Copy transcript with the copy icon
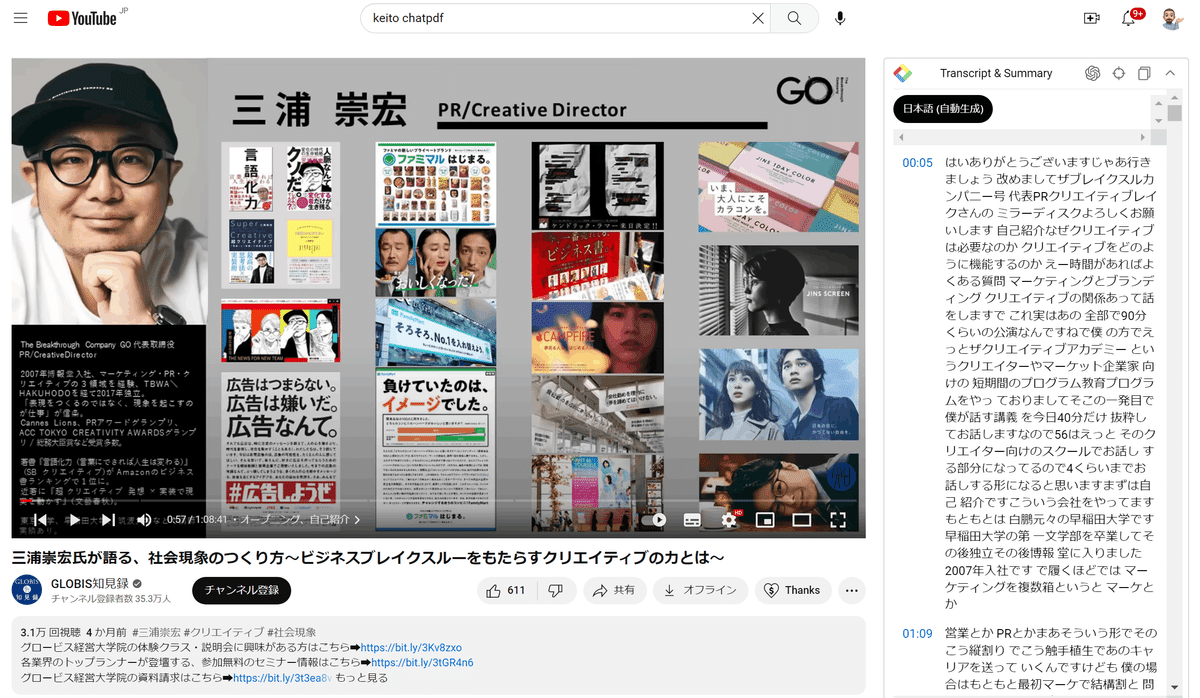Viewport: 1200px width, 698px height. pos(1145,73)
